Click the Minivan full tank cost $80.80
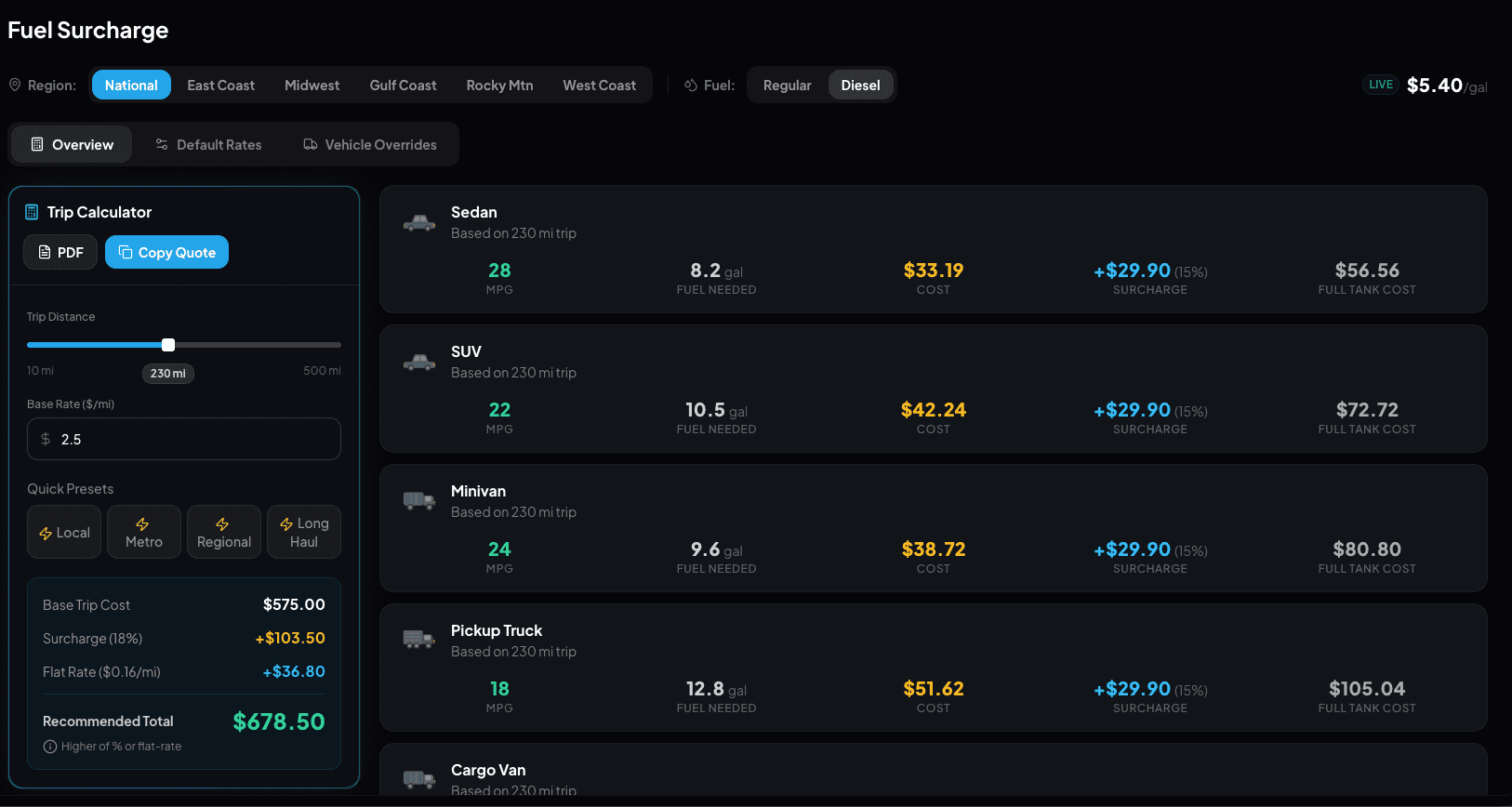Image resolution: width=1512 pixels, height=807 pixels. [x=1367, y=549]
